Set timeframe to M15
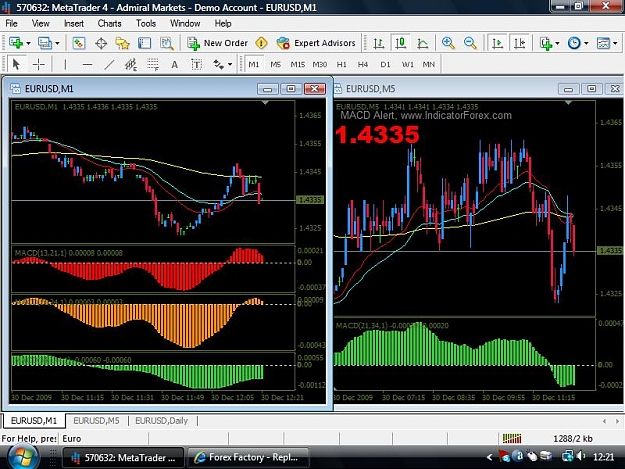This screenshot has width=625, height=469. pos(297,64)
